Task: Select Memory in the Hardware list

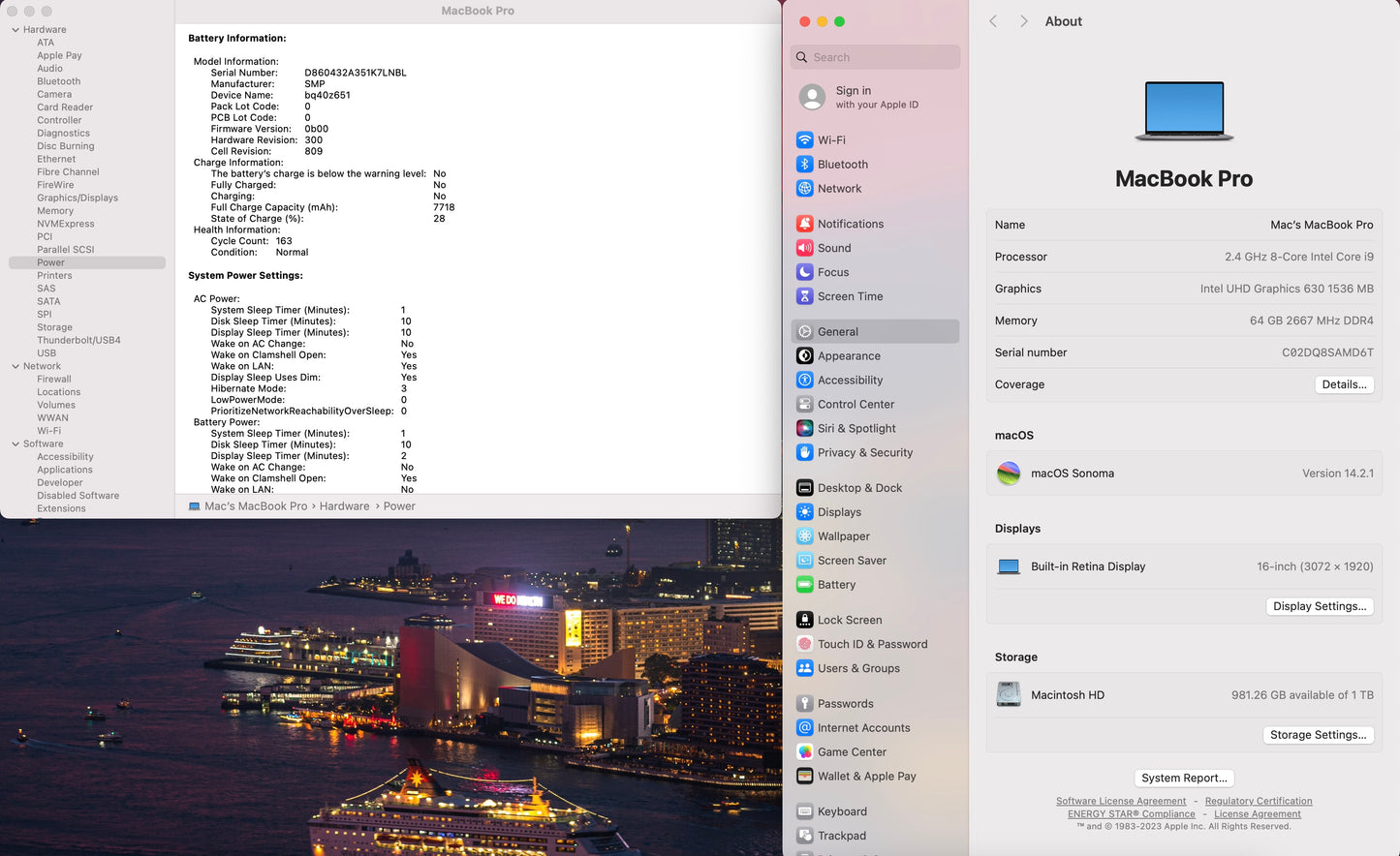Action: pos(55,211)
